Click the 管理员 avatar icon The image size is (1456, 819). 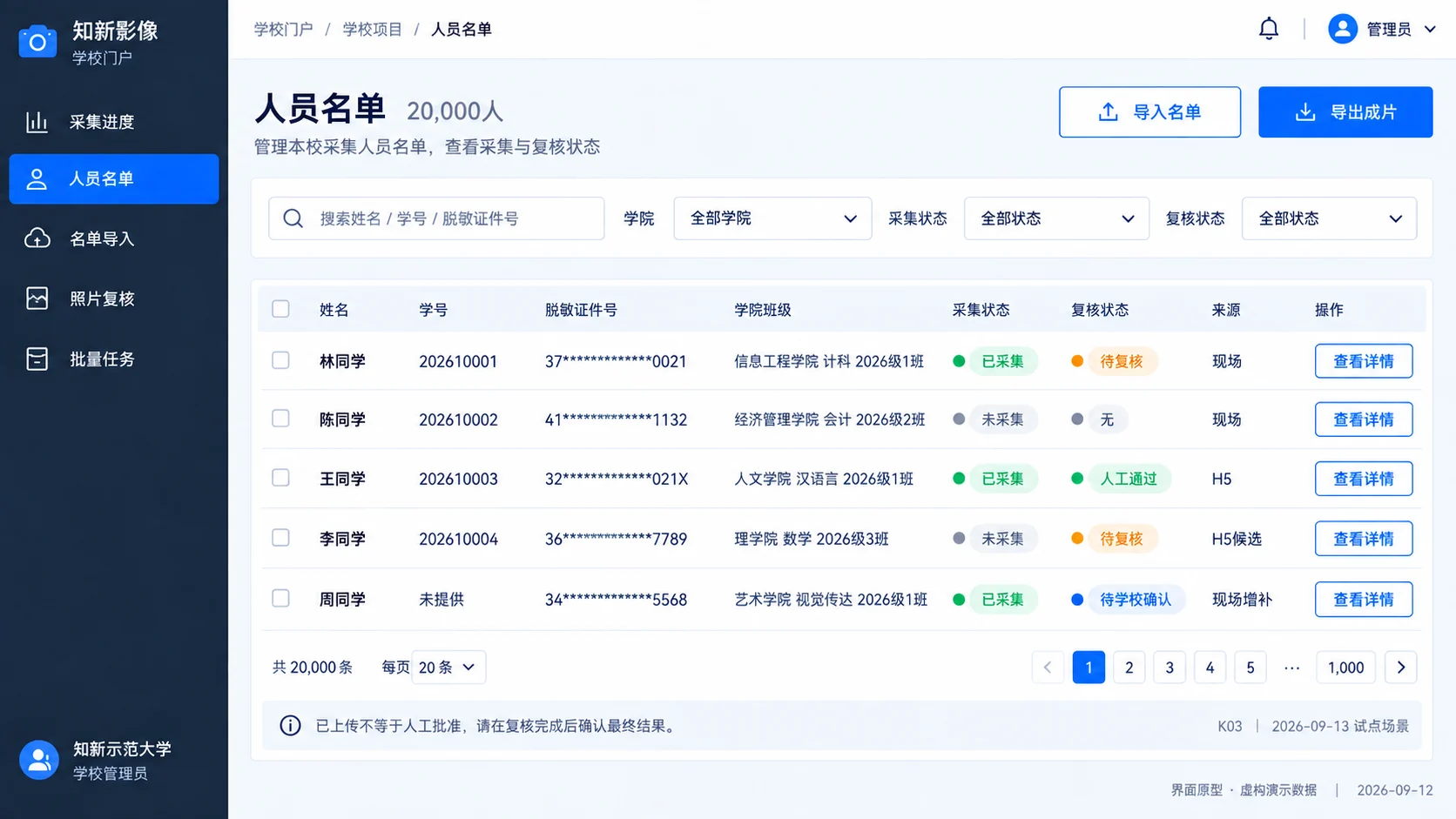pos(1343,29)
